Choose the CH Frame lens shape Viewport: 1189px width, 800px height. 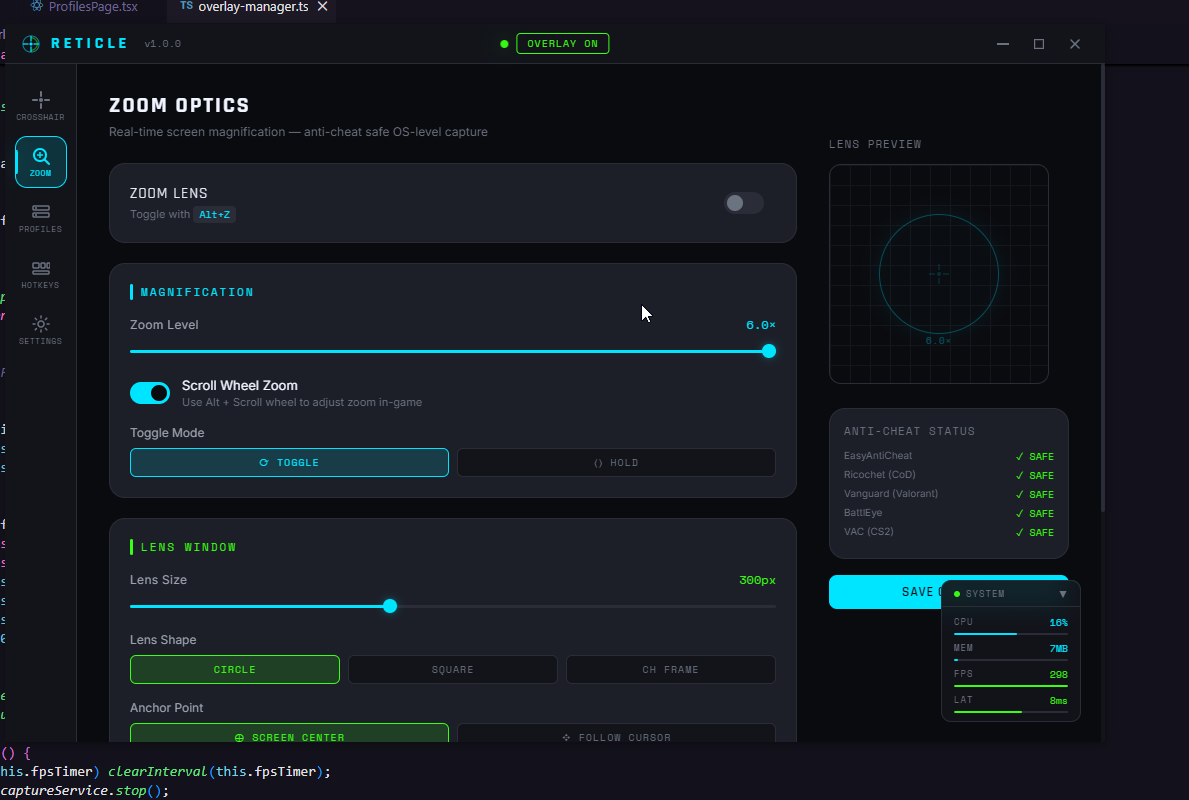click(670, 670)
